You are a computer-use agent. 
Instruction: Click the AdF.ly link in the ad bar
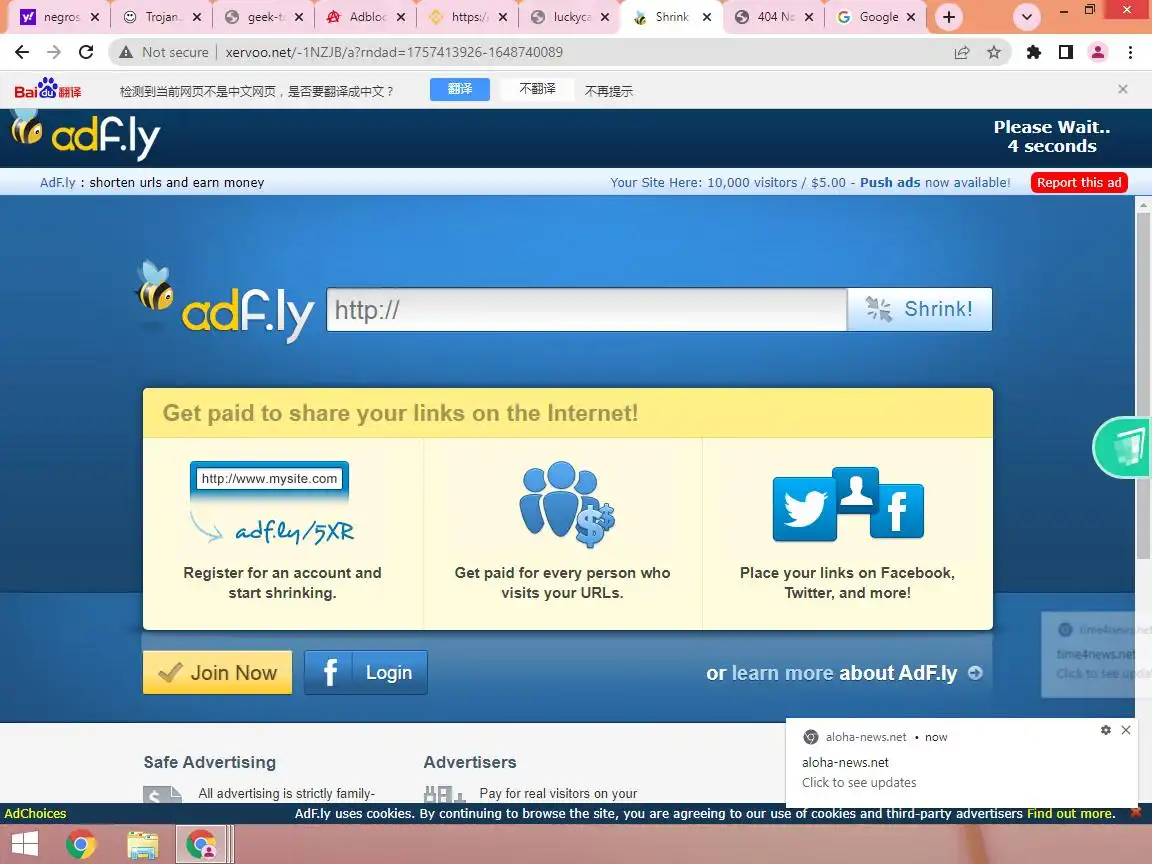57,182
